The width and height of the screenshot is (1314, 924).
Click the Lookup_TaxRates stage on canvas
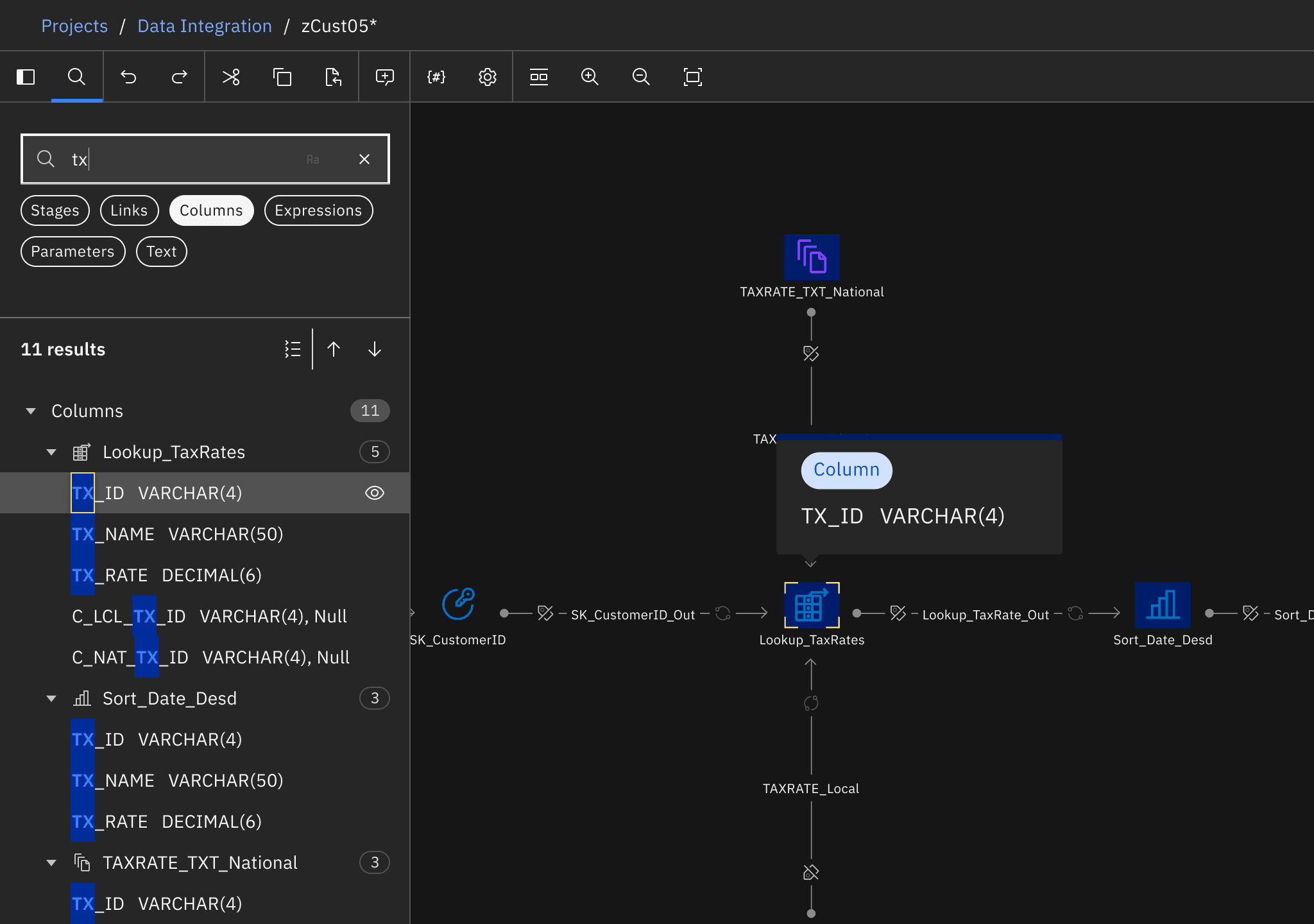point(812,605)
